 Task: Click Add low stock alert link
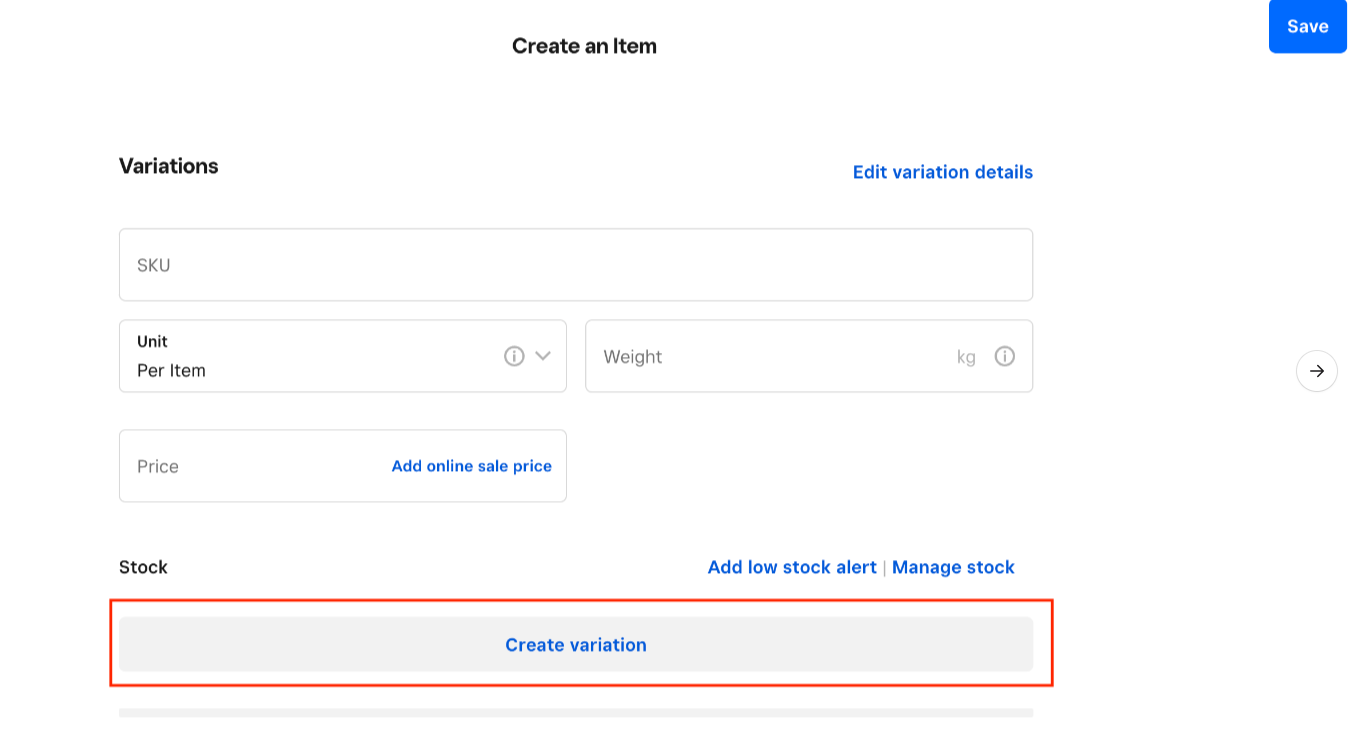click(x=792, y=567)
